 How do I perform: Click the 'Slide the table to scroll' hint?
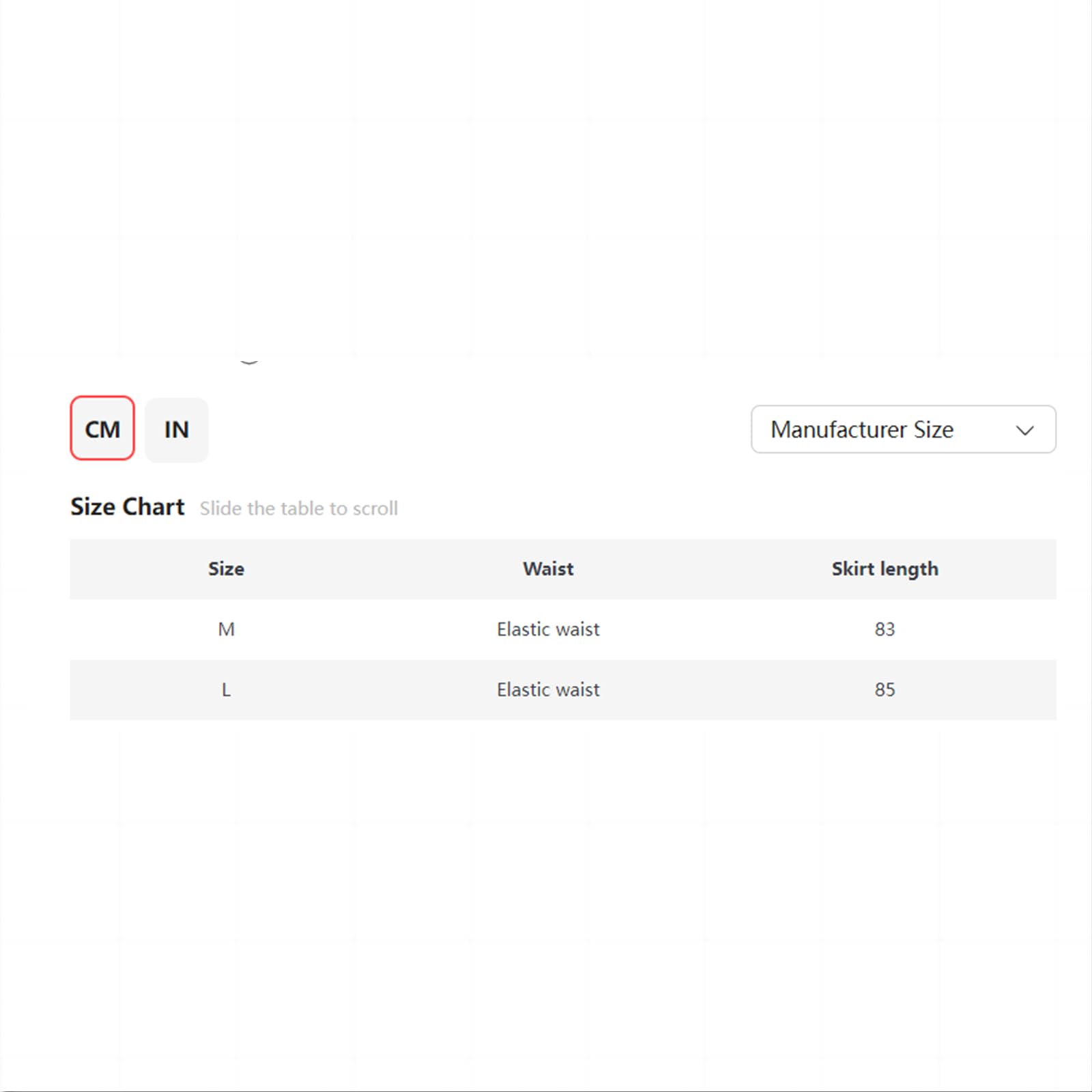click(298, 508)
